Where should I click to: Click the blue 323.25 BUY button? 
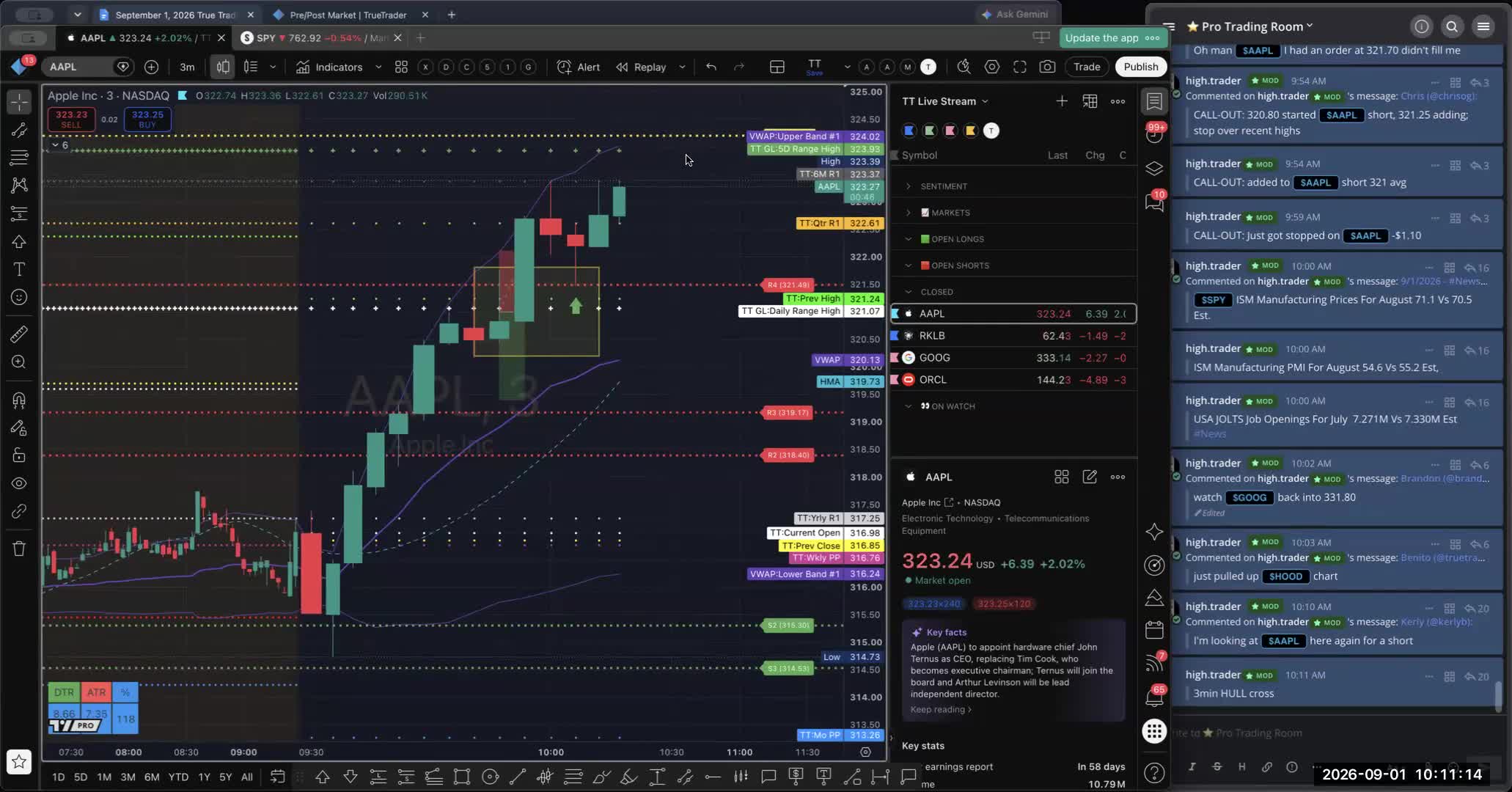(147, 119)
